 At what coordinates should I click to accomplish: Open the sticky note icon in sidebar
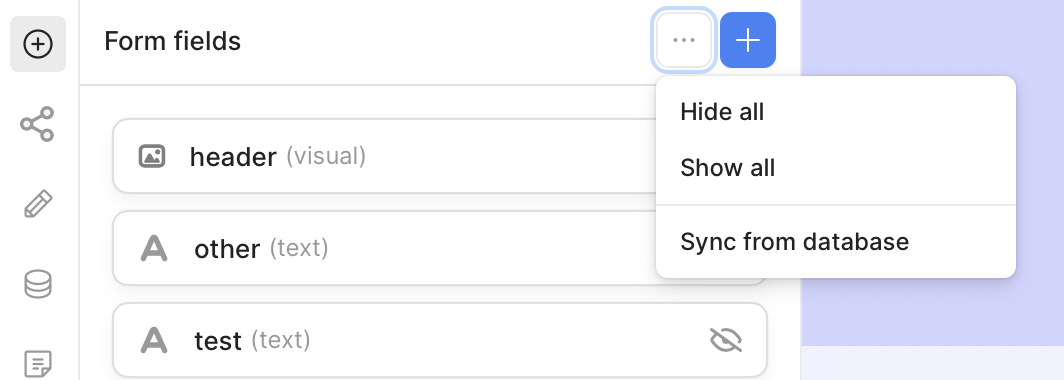point(38,364)
